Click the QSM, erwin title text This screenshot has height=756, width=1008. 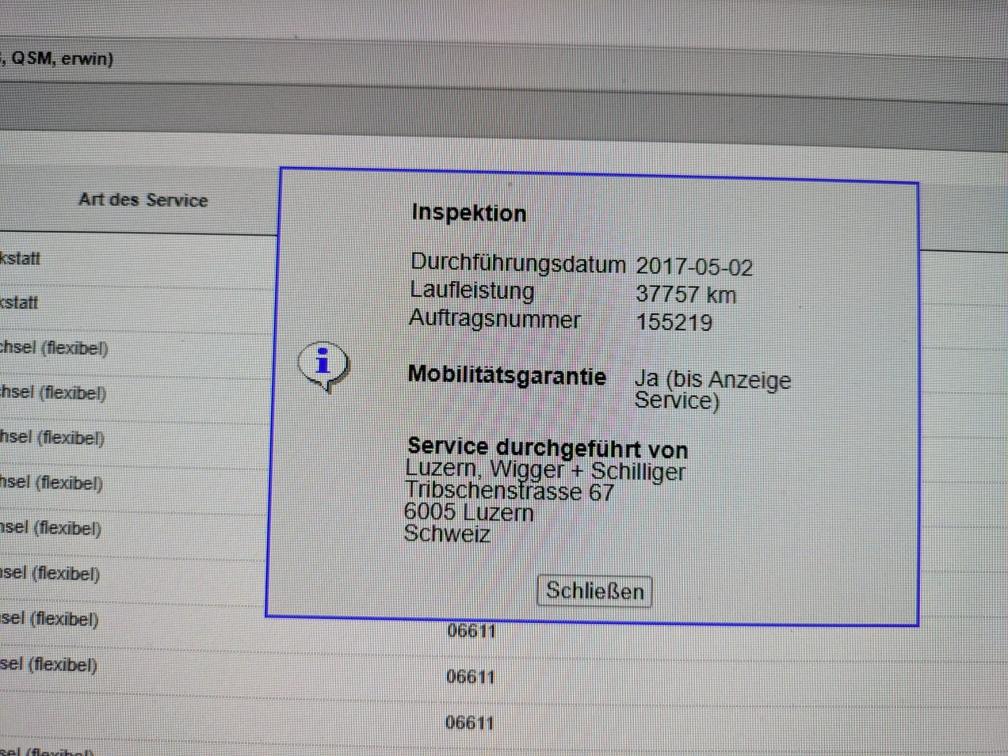click(x=60, y=59)
